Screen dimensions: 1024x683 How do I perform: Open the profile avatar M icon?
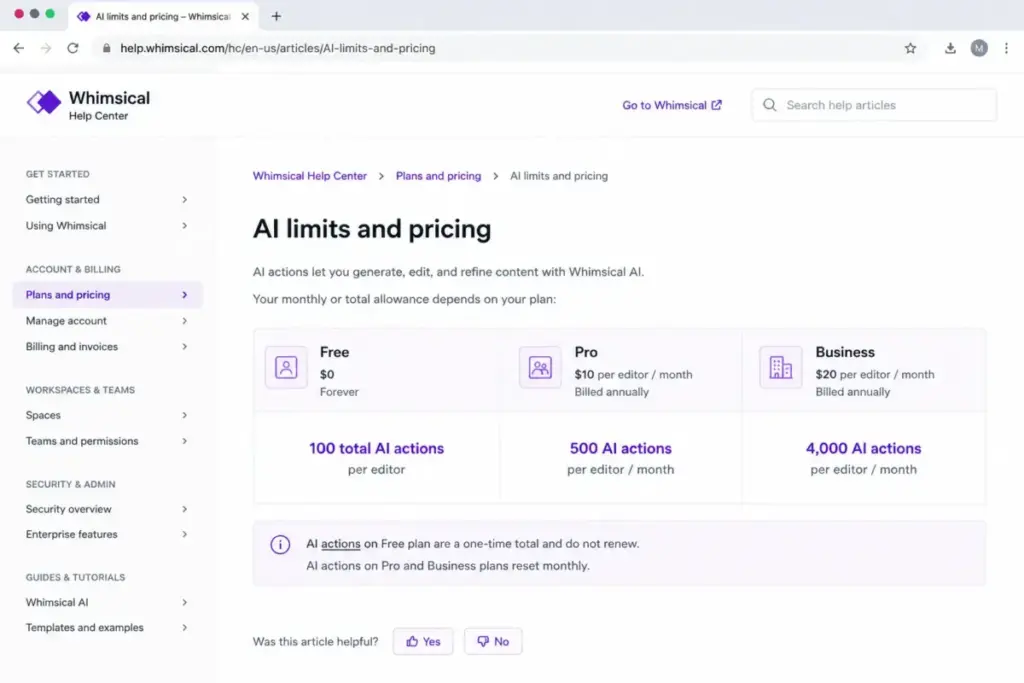pyautogui.click(x=979, y=48)
